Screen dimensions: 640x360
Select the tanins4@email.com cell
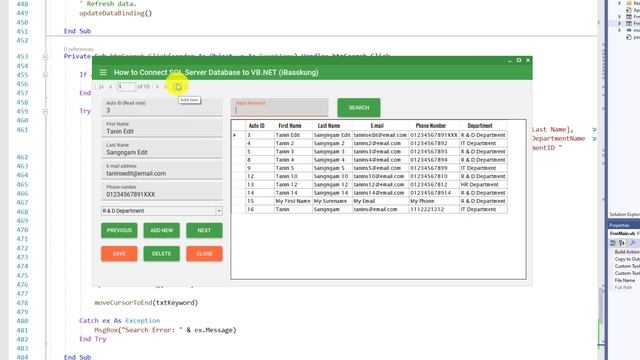click(x=380, y=160)
